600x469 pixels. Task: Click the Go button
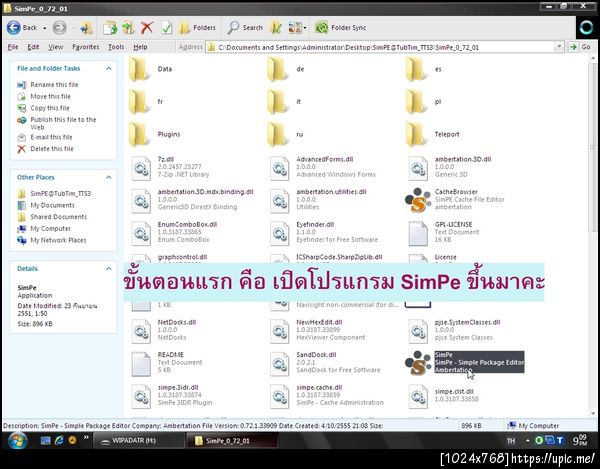(580, 47)
